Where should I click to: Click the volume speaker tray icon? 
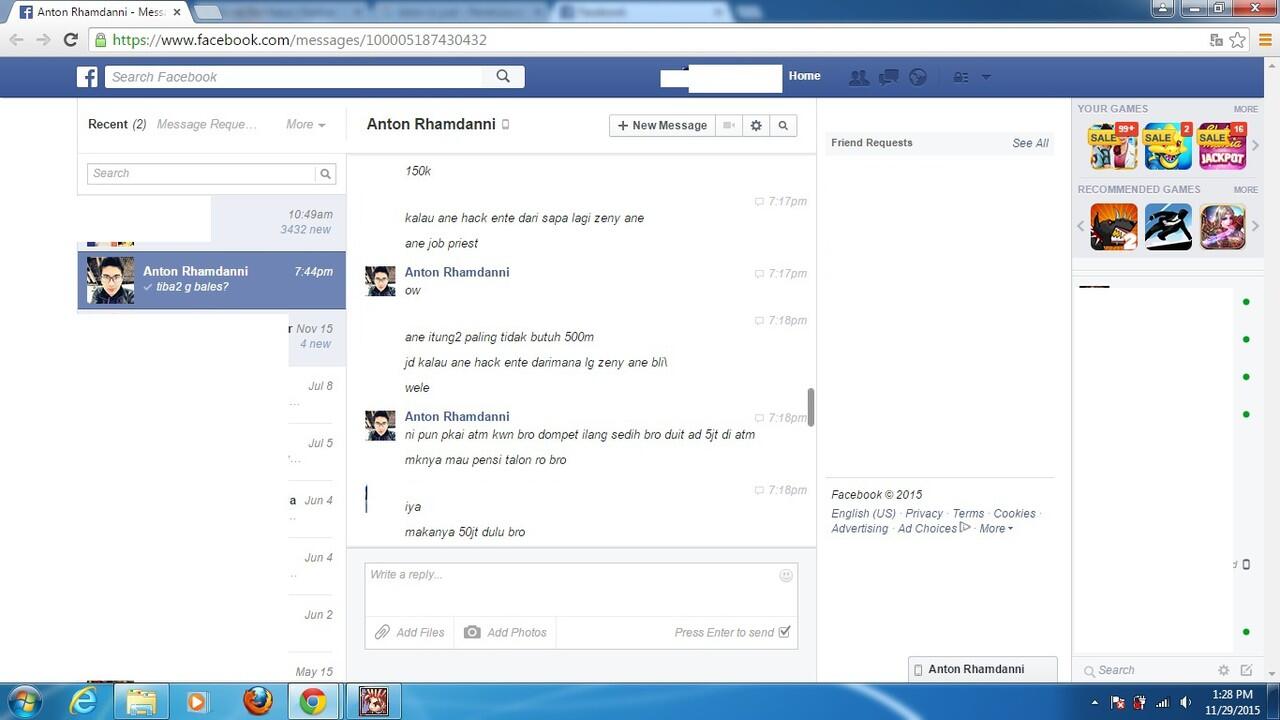1185,702
